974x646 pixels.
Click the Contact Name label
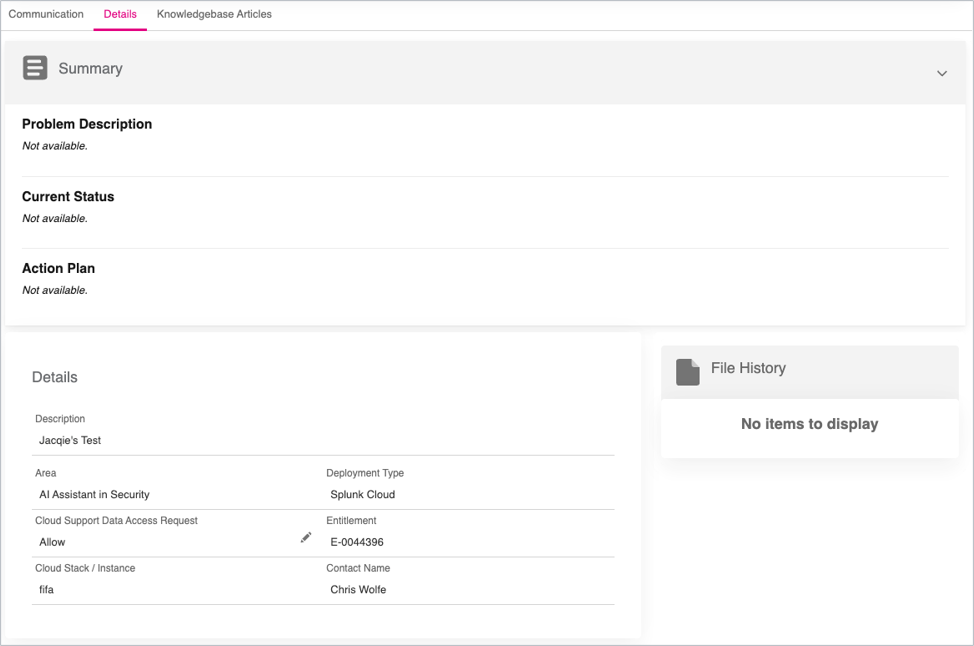[358, 568]
